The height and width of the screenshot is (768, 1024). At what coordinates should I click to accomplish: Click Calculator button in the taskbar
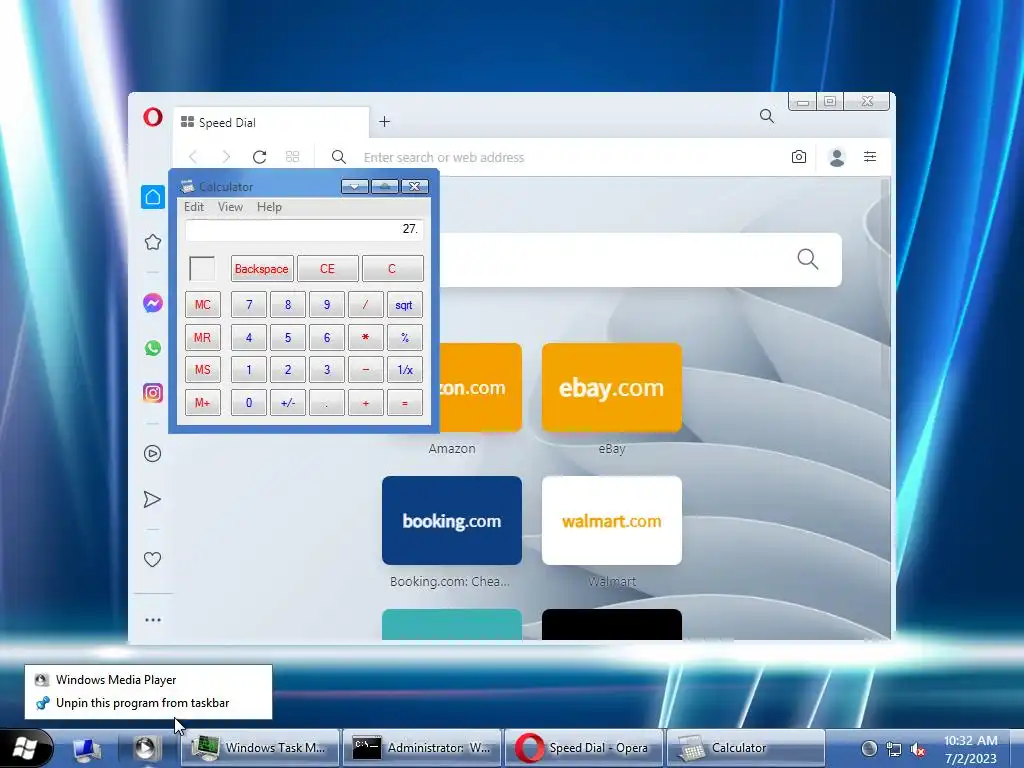[x=746, y=748]
